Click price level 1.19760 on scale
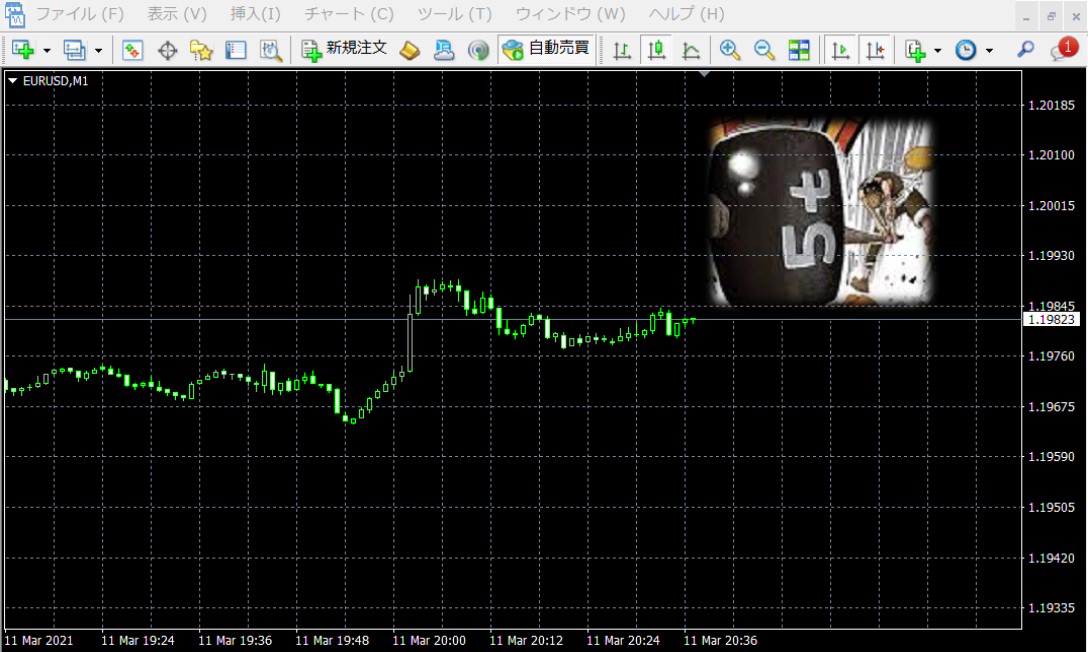This screenshot has height=652, width=1088. (1051, 357)
